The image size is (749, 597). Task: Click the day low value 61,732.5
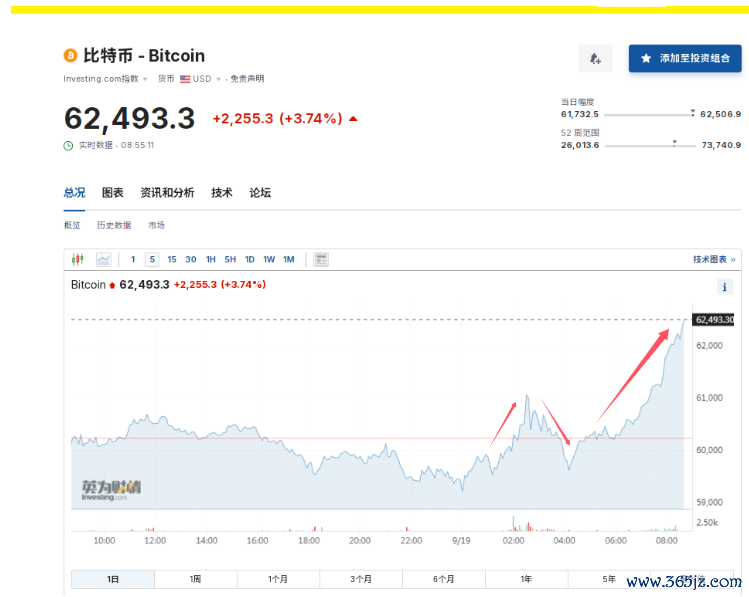(580, 114)
